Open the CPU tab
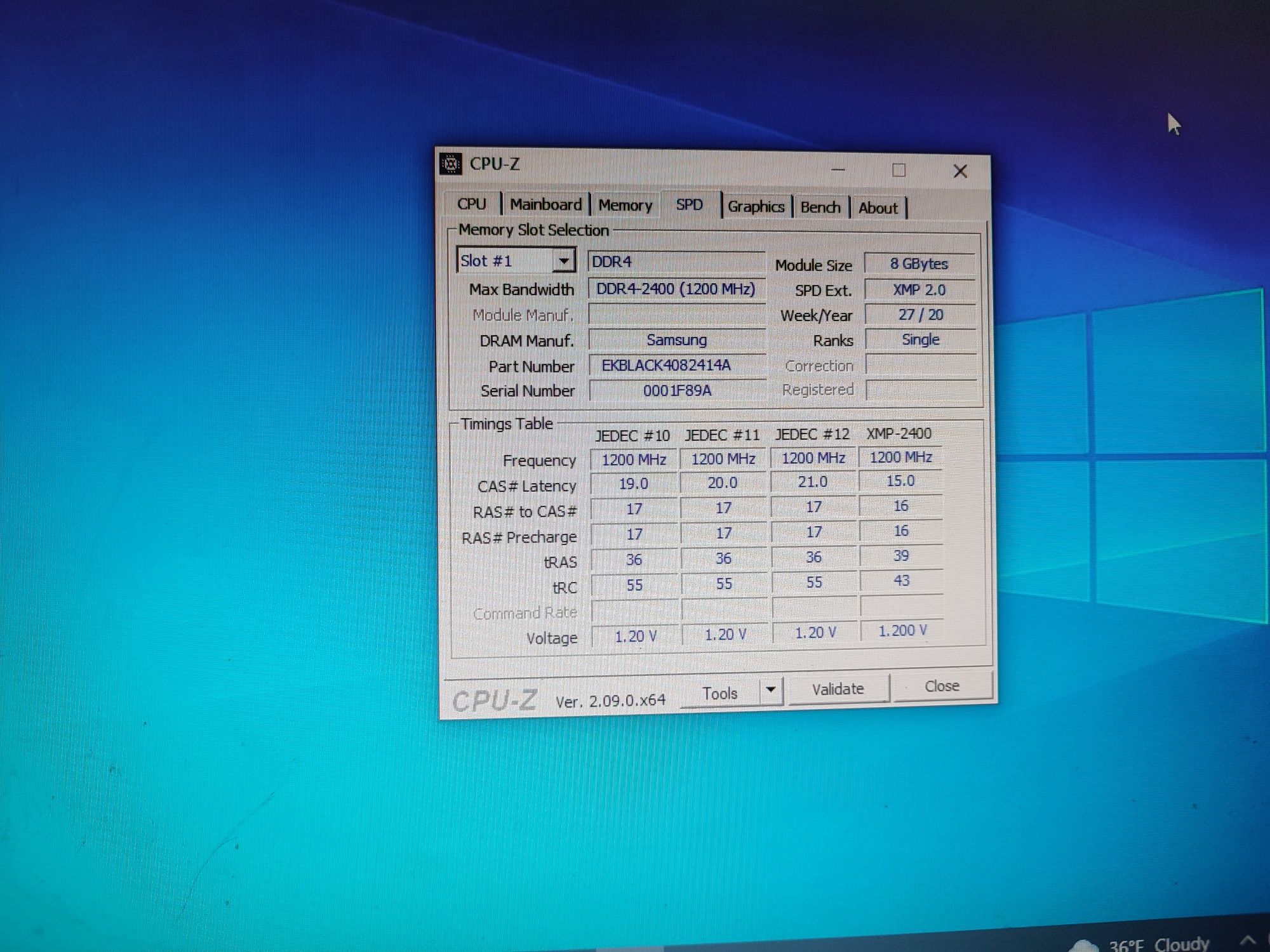Viewport: 1270px width, 952px height. [472, 204]
